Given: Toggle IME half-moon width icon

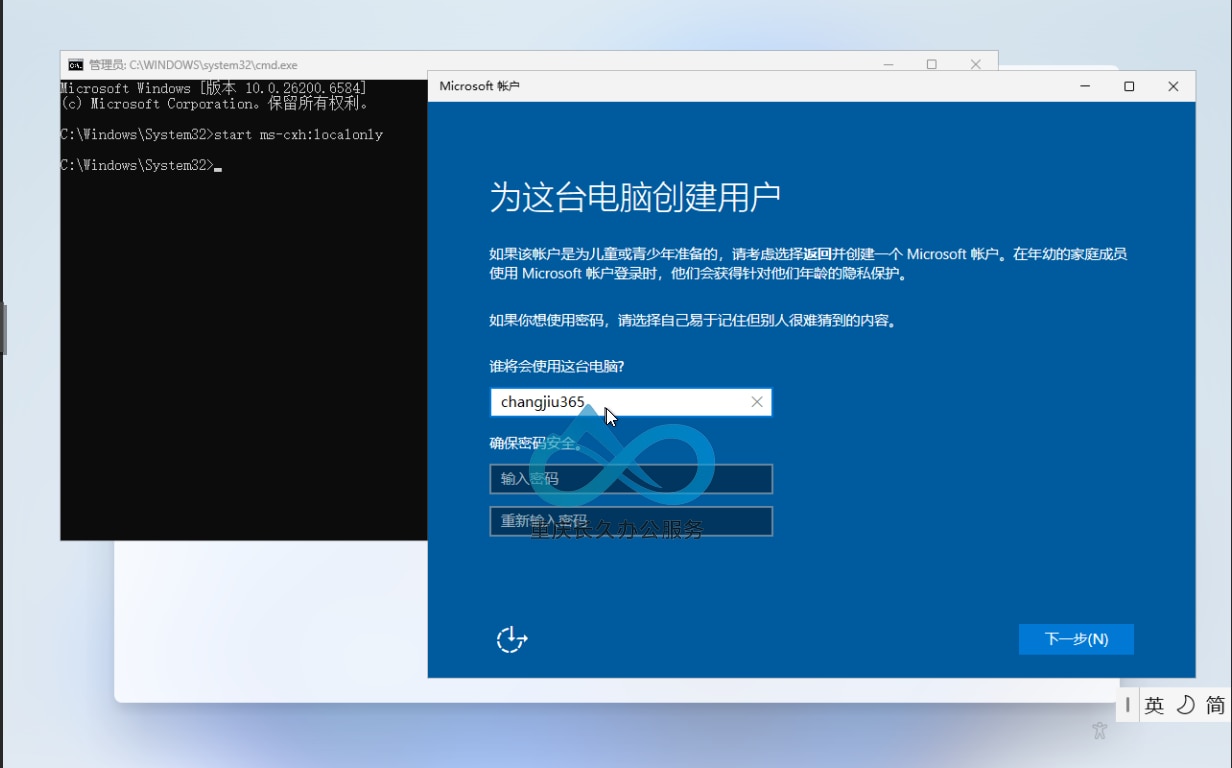Looking at the screenshot, I should tap(1185, 705).
